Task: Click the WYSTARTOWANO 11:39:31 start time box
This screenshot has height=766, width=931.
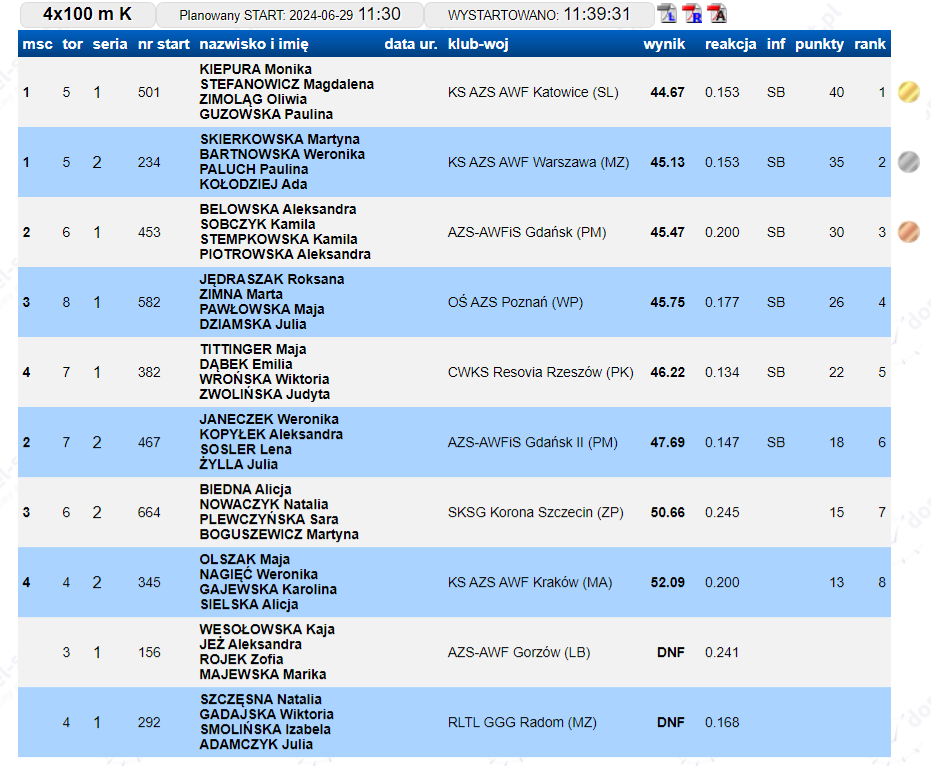Action: coord(538,14)
